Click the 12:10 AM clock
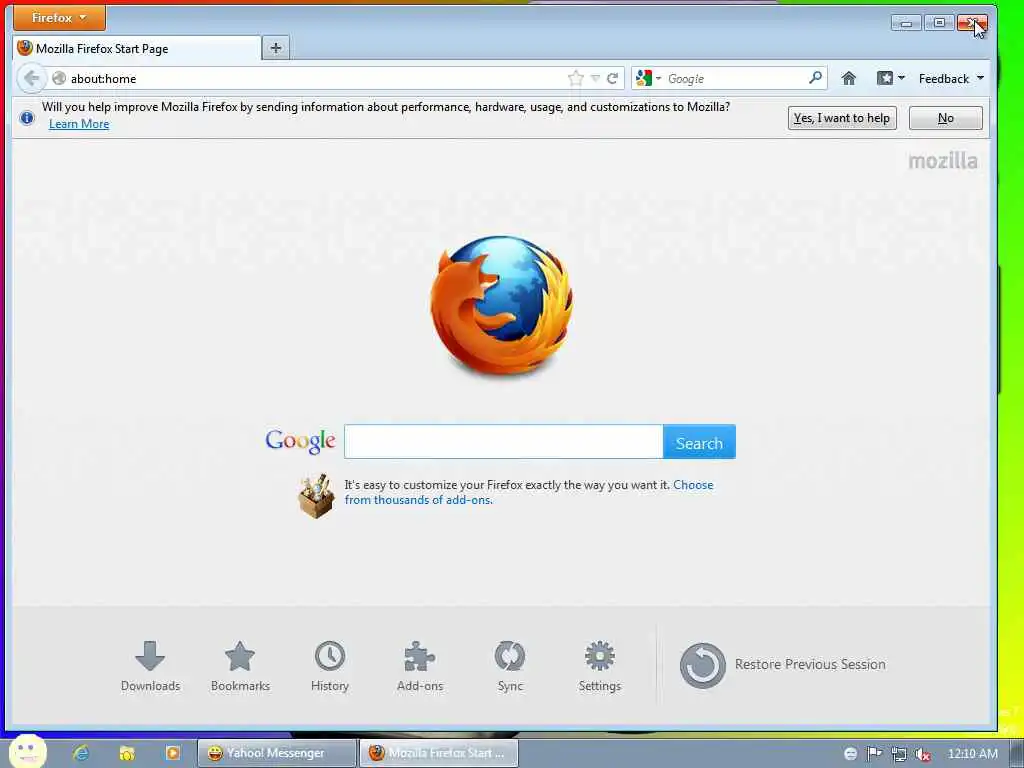The width and height of the screenshot is (1024, 768). click(x=972, y=754)
